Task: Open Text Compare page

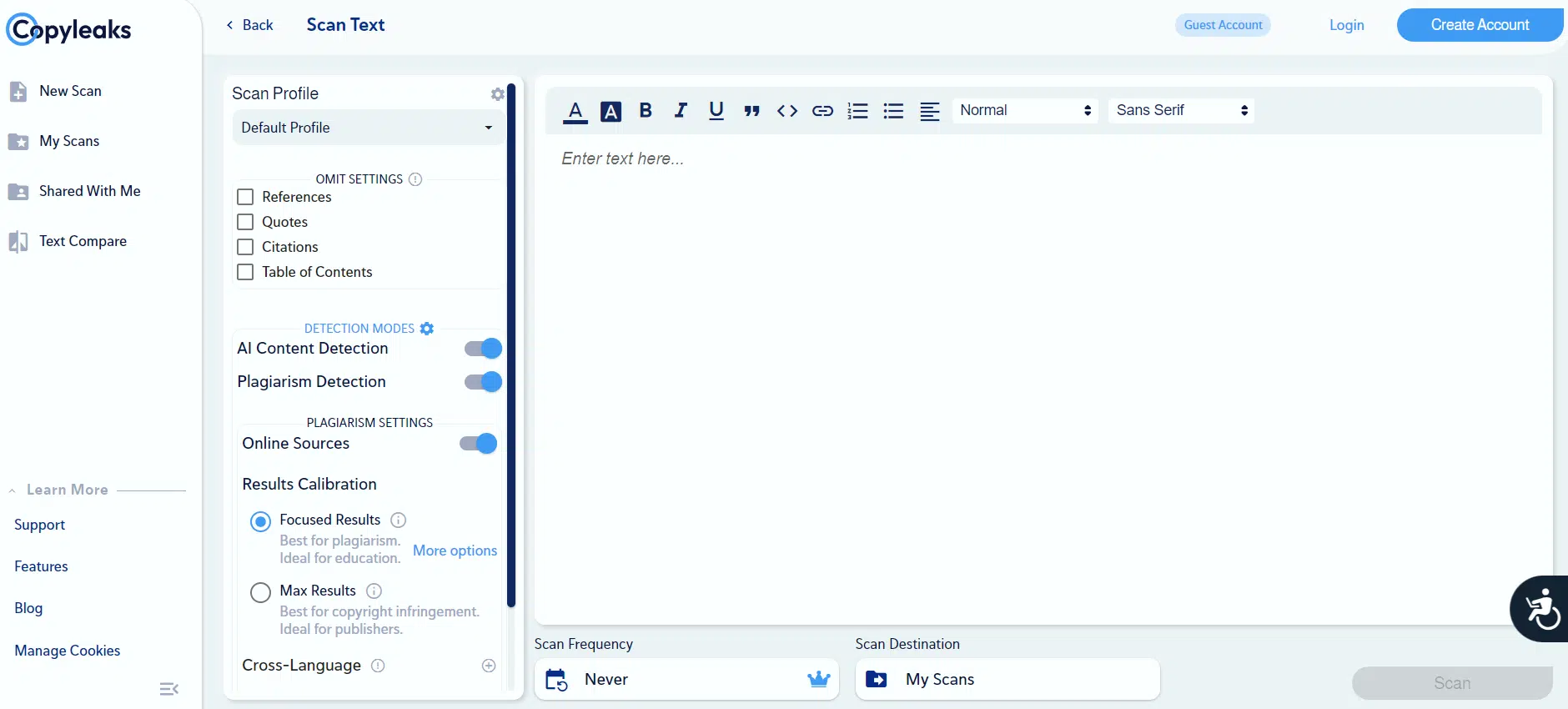Action: click(83, 241)
